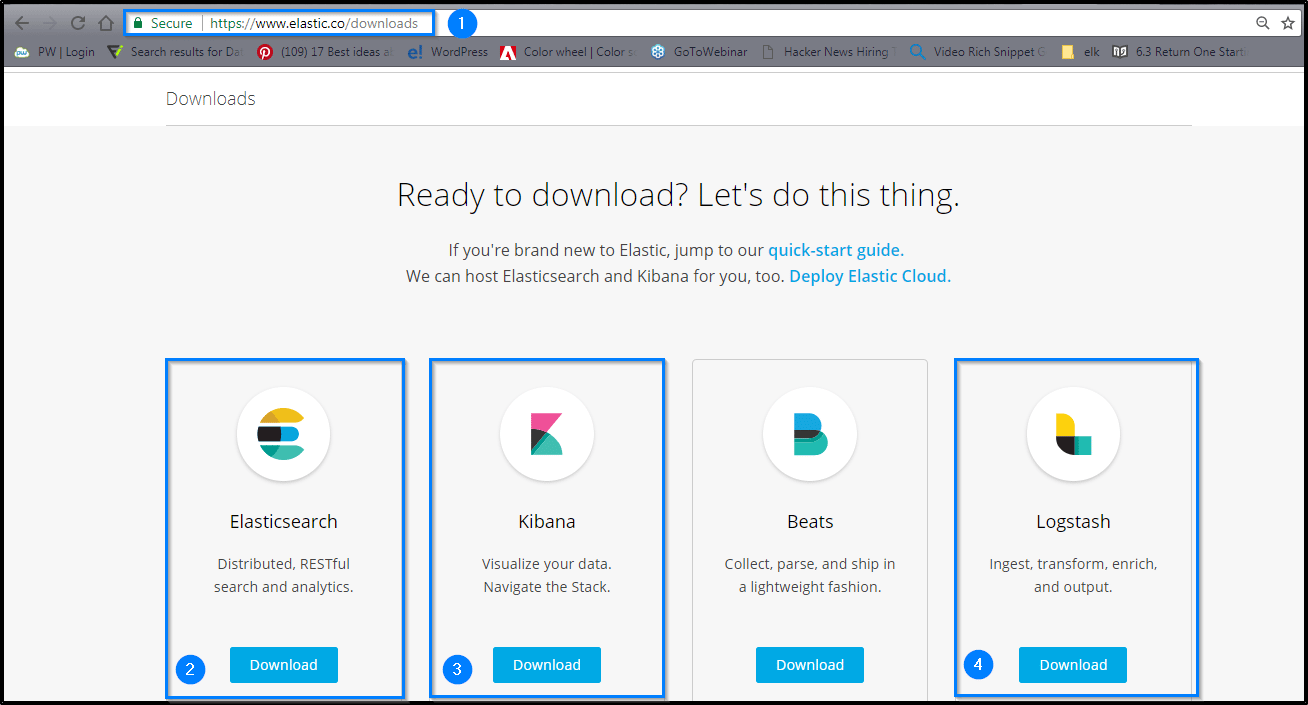Download Elasticsearch
Viewport: 1308px width, 705px height.
point(284,665)
